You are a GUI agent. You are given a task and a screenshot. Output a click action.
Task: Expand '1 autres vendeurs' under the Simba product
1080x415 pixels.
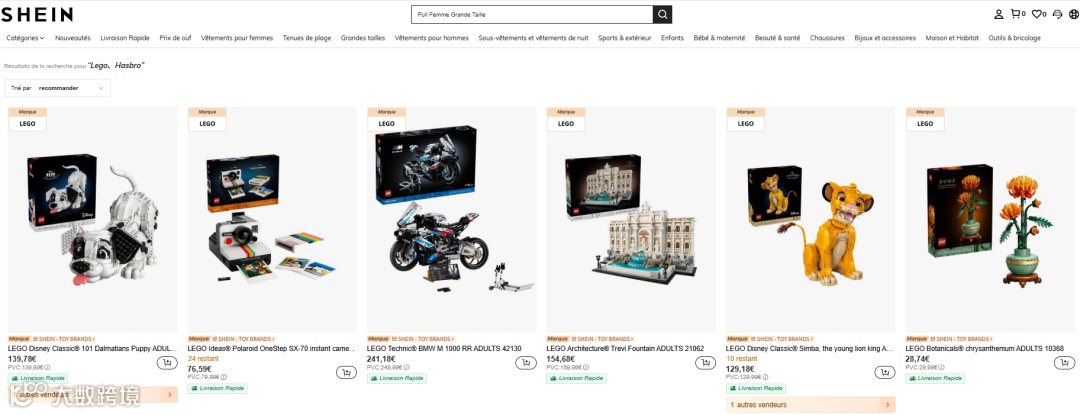click(811, 405)
